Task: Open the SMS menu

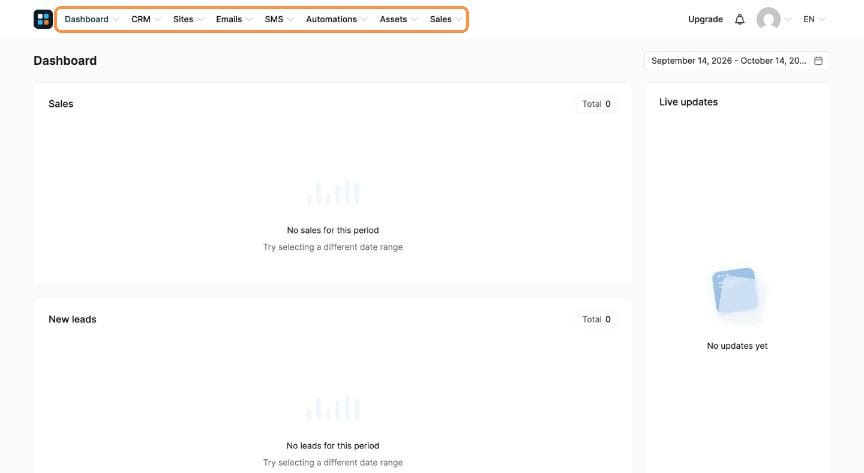Action: 279,19
